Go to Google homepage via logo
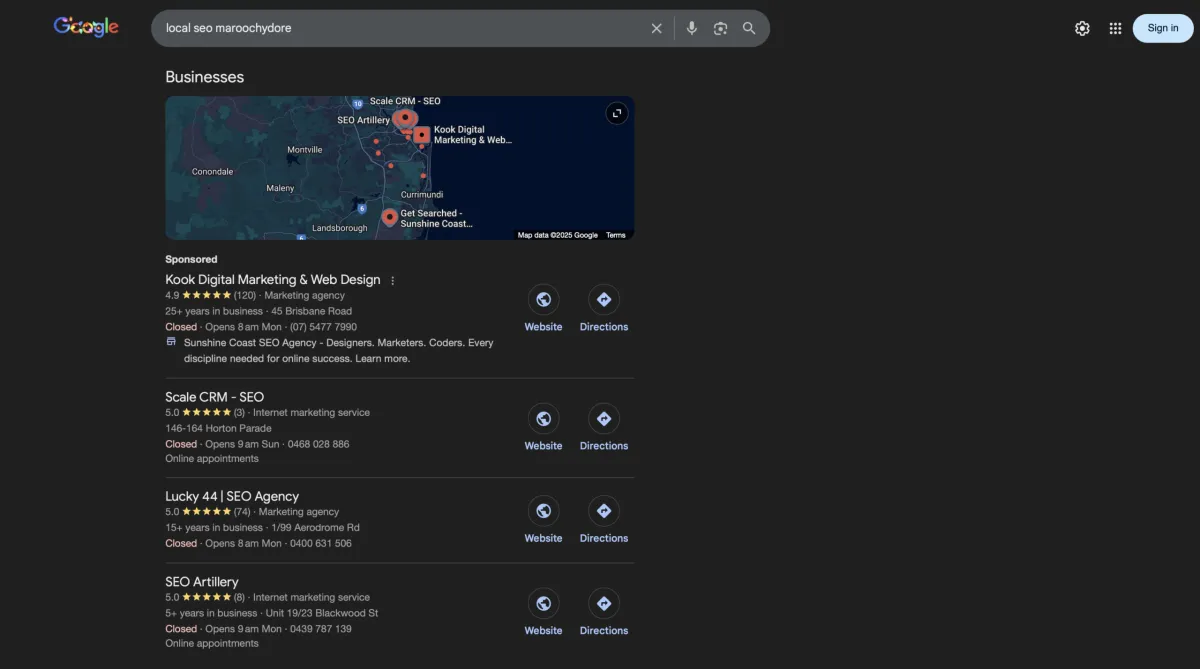 pyautogui.click(x=86, y=27)
